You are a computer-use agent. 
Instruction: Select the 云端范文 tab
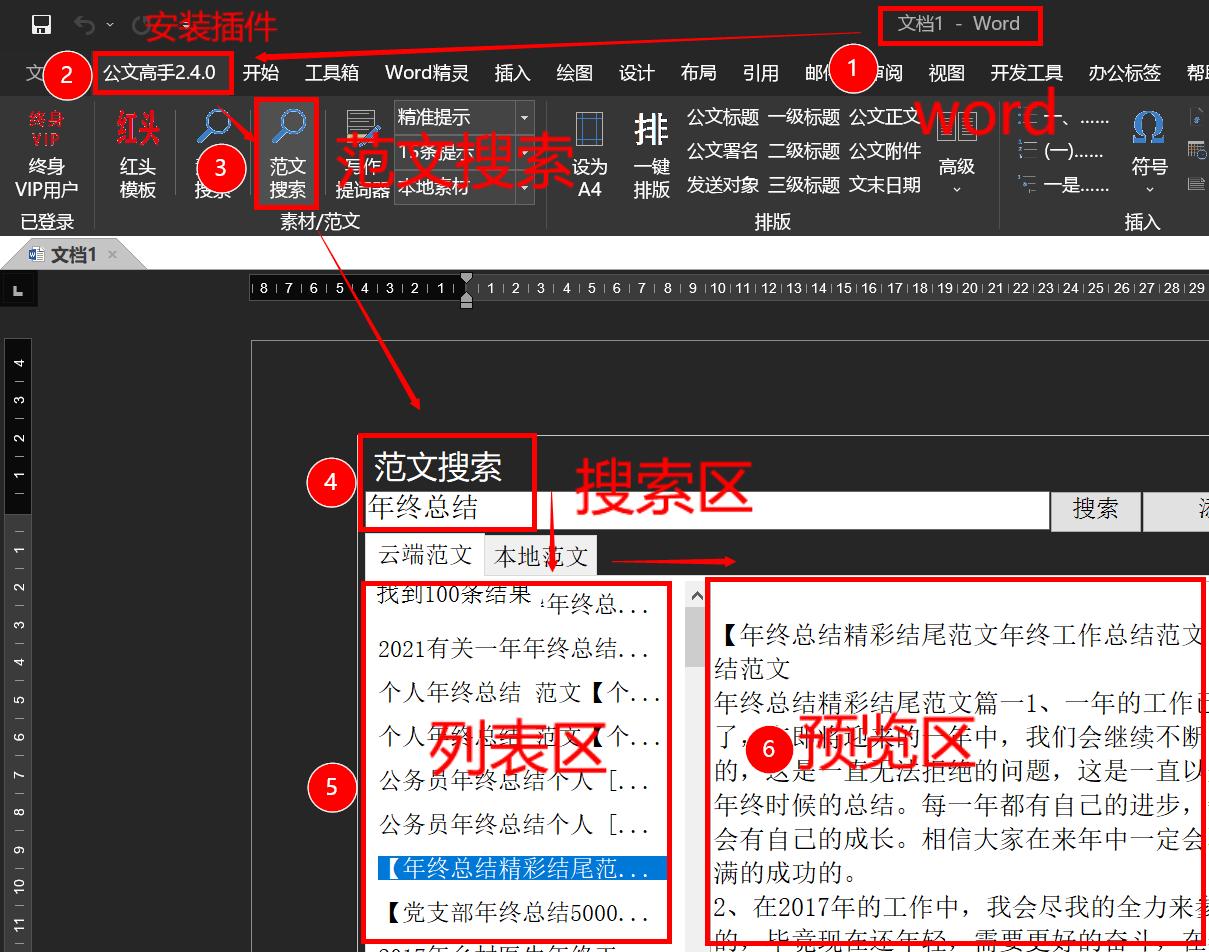[x=425, y=554]
